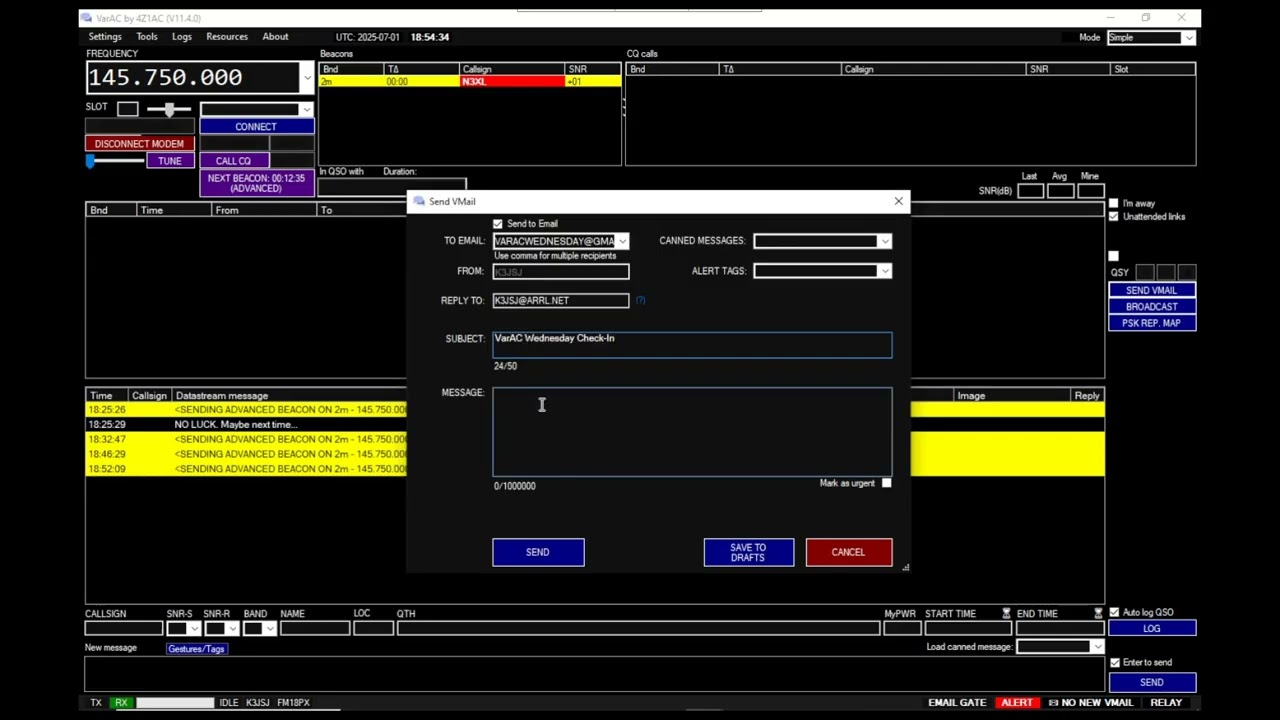Expand the TO EMAIL dropdown
This screenshot has width=1280, height=720.
[x=622, y=241]
